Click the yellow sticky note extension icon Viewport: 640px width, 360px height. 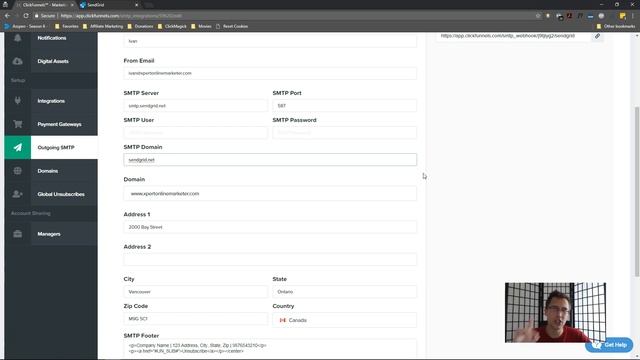click(622, 16)
